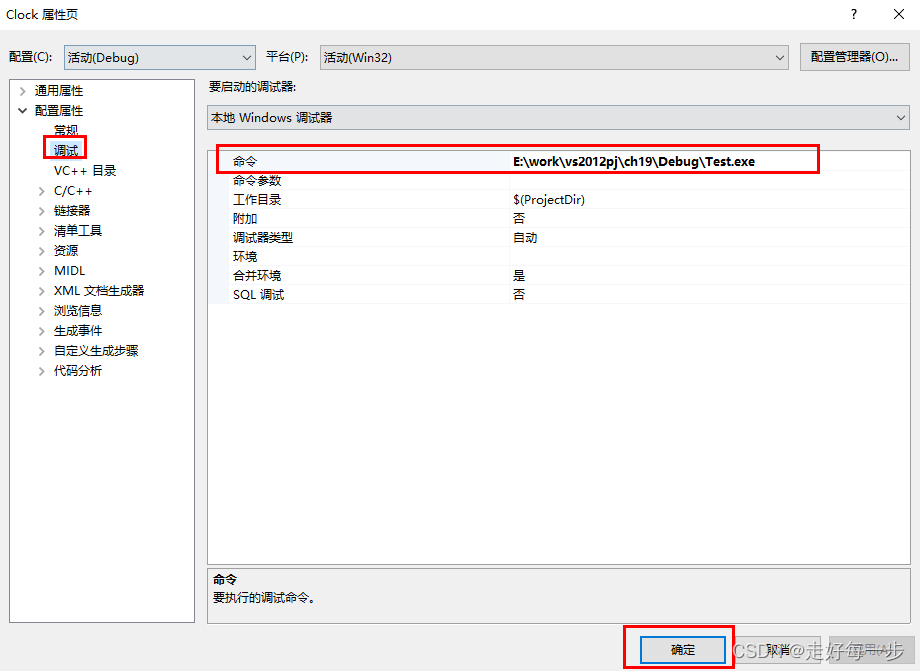This screenshot has width=920, height=671.
Task: Select the 常规 tree item
Action: (66, 129)
